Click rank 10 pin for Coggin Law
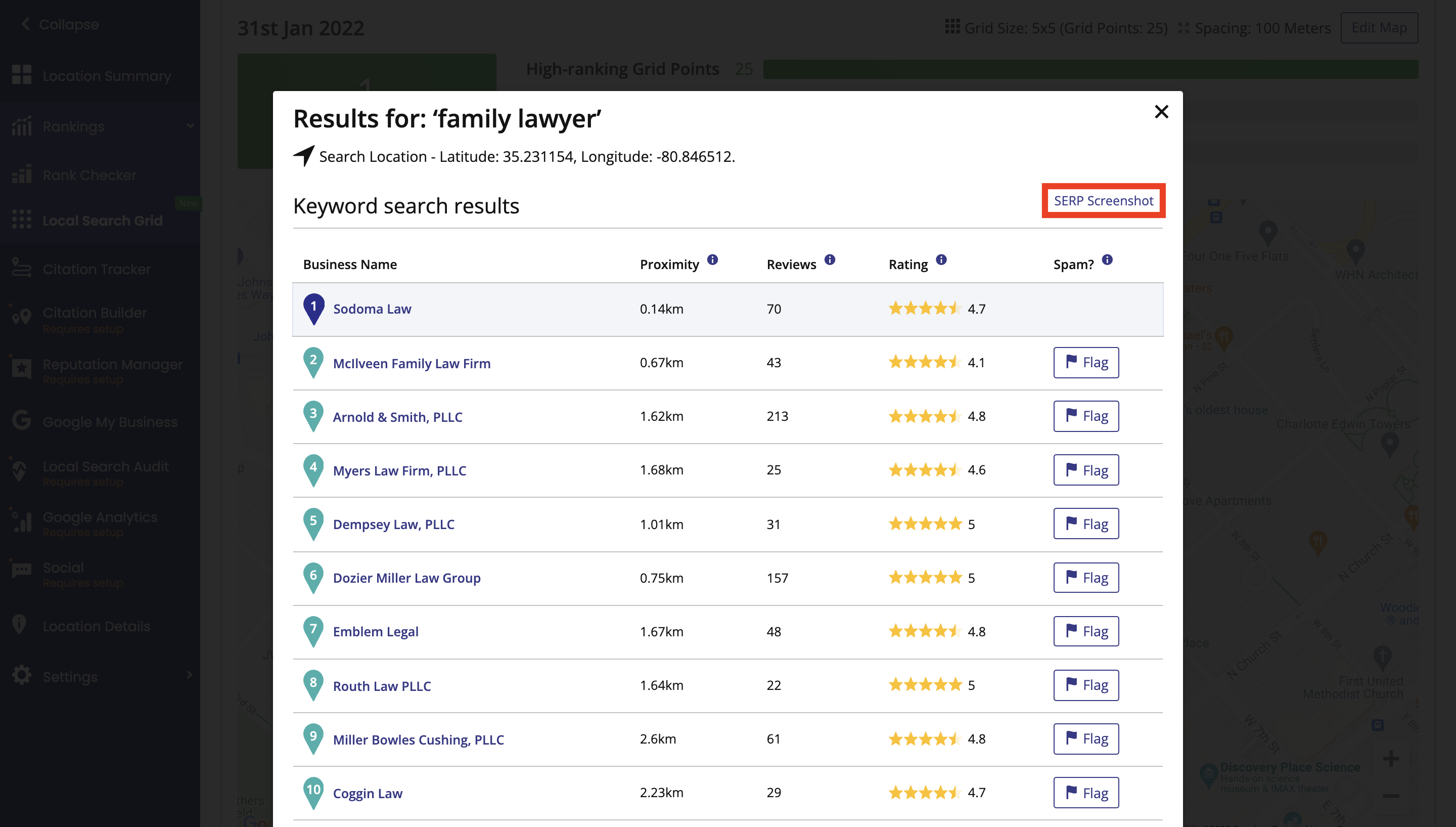The width and height of the screenshot is (1456, 827). 313,793
